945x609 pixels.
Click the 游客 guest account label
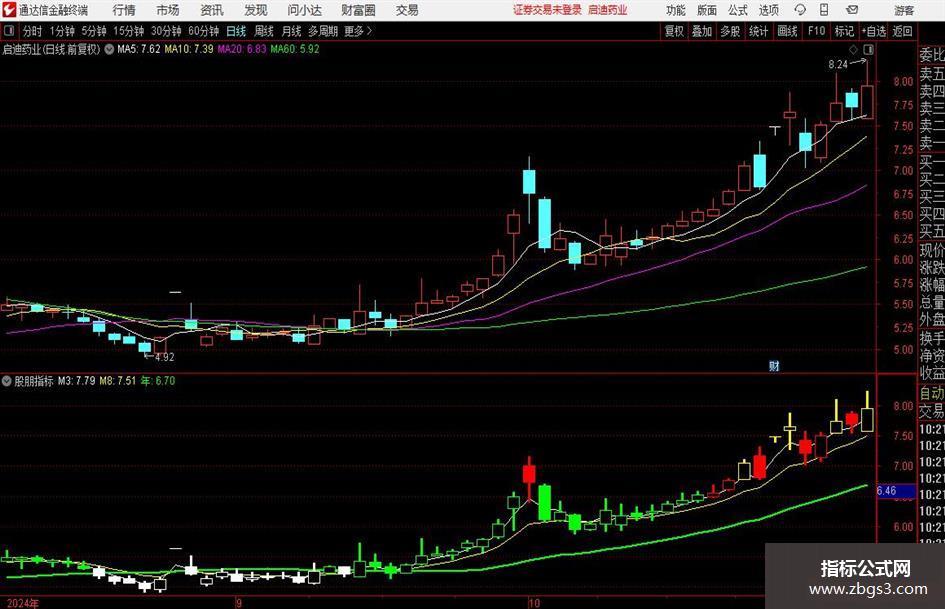click(x=904, y=10)
